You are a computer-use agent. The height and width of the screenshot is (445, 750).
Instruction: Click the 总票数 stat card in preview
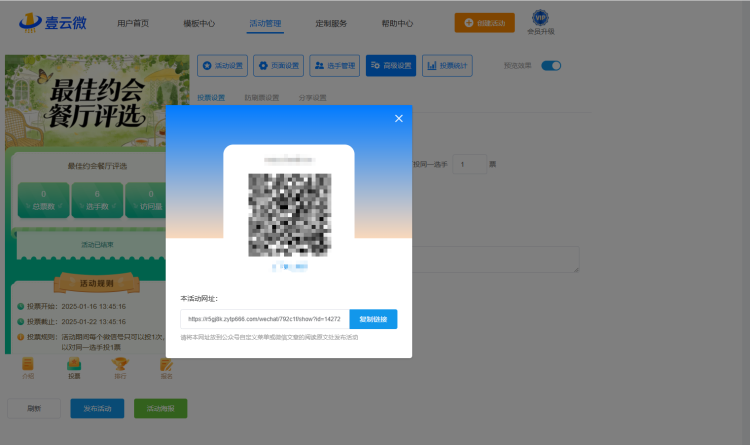tap(44, 200)
